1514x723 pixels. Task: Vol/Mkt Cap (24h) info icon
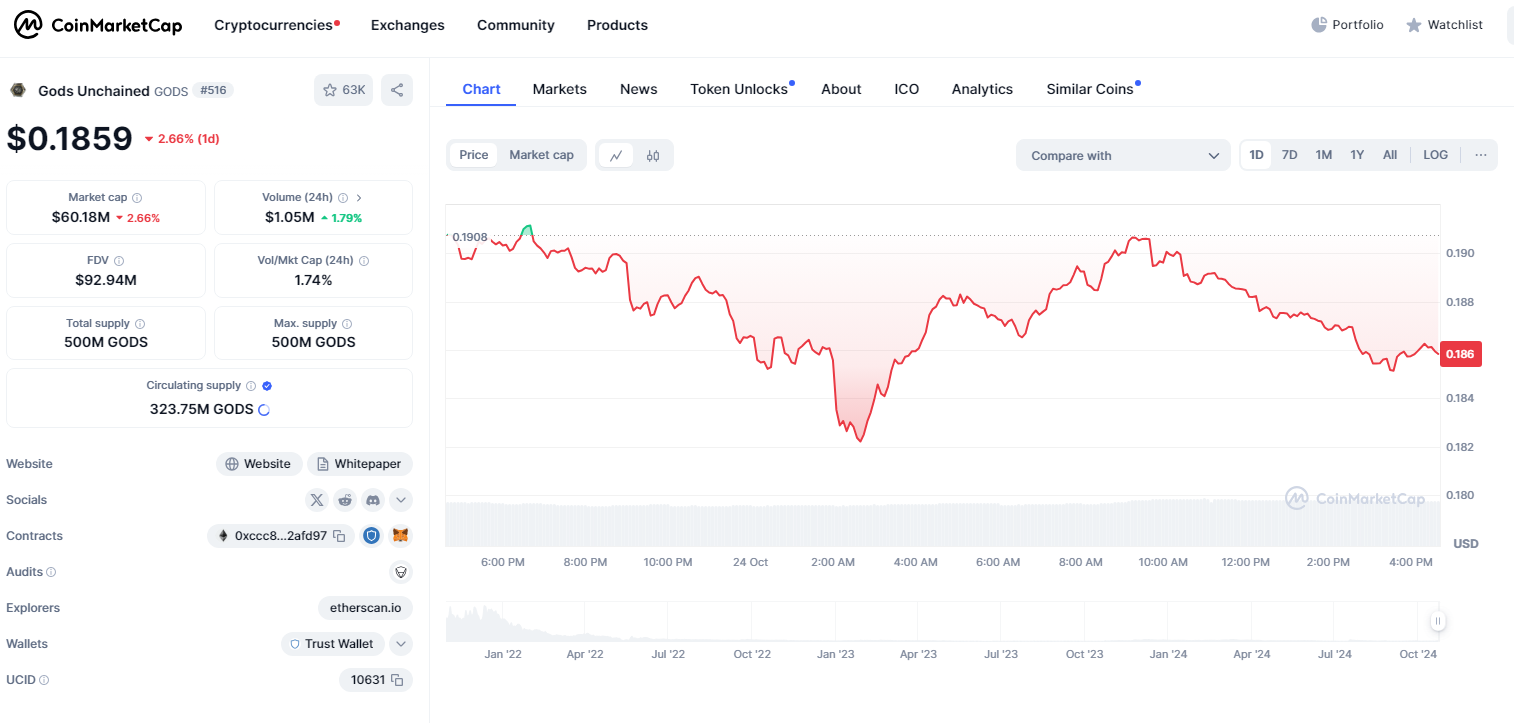pos(364,261)
